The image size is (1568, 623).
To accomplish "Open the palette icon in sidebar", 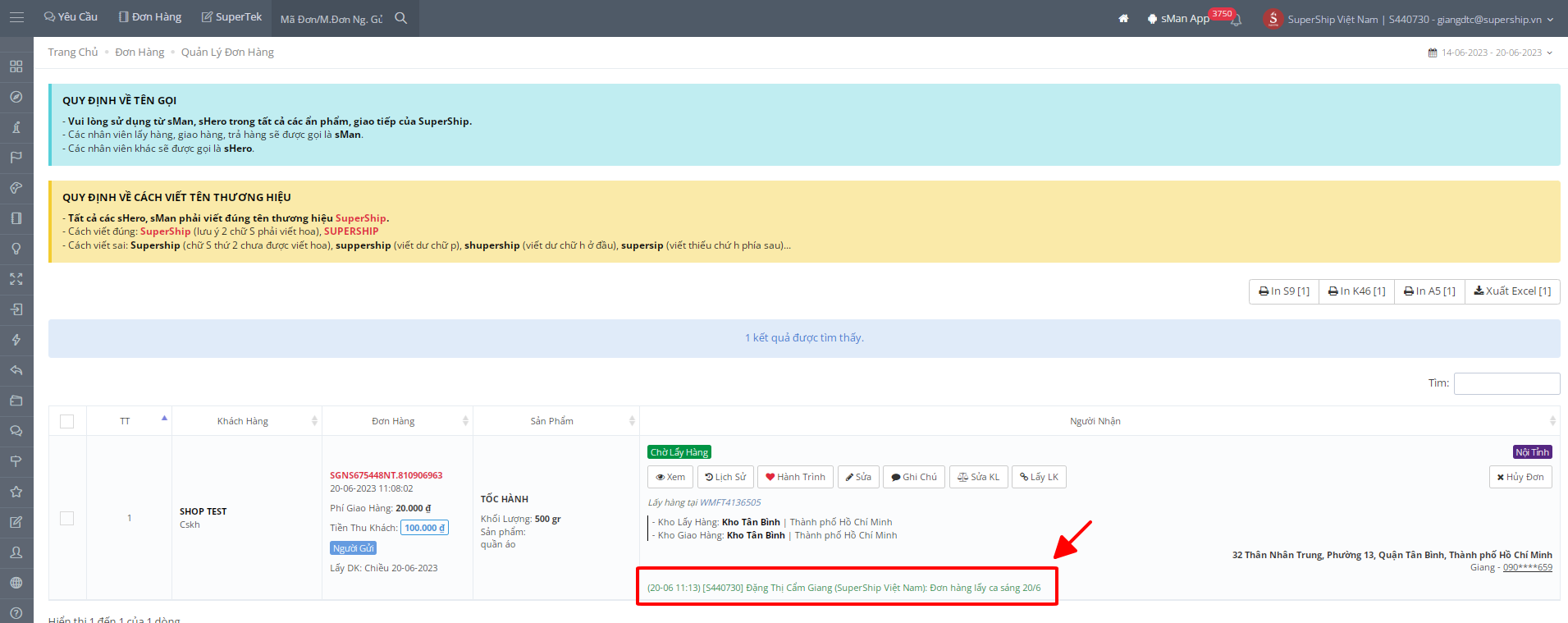I will [16, 188].
